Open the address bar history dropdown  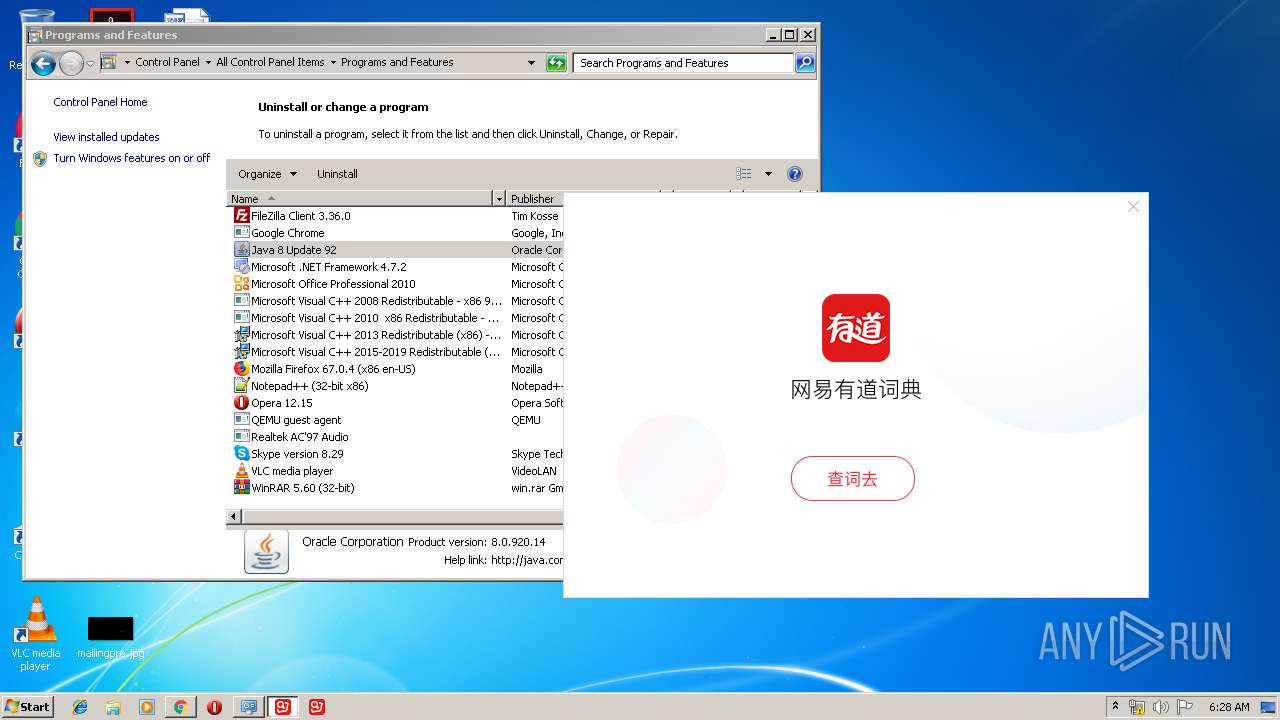(531, 63)
